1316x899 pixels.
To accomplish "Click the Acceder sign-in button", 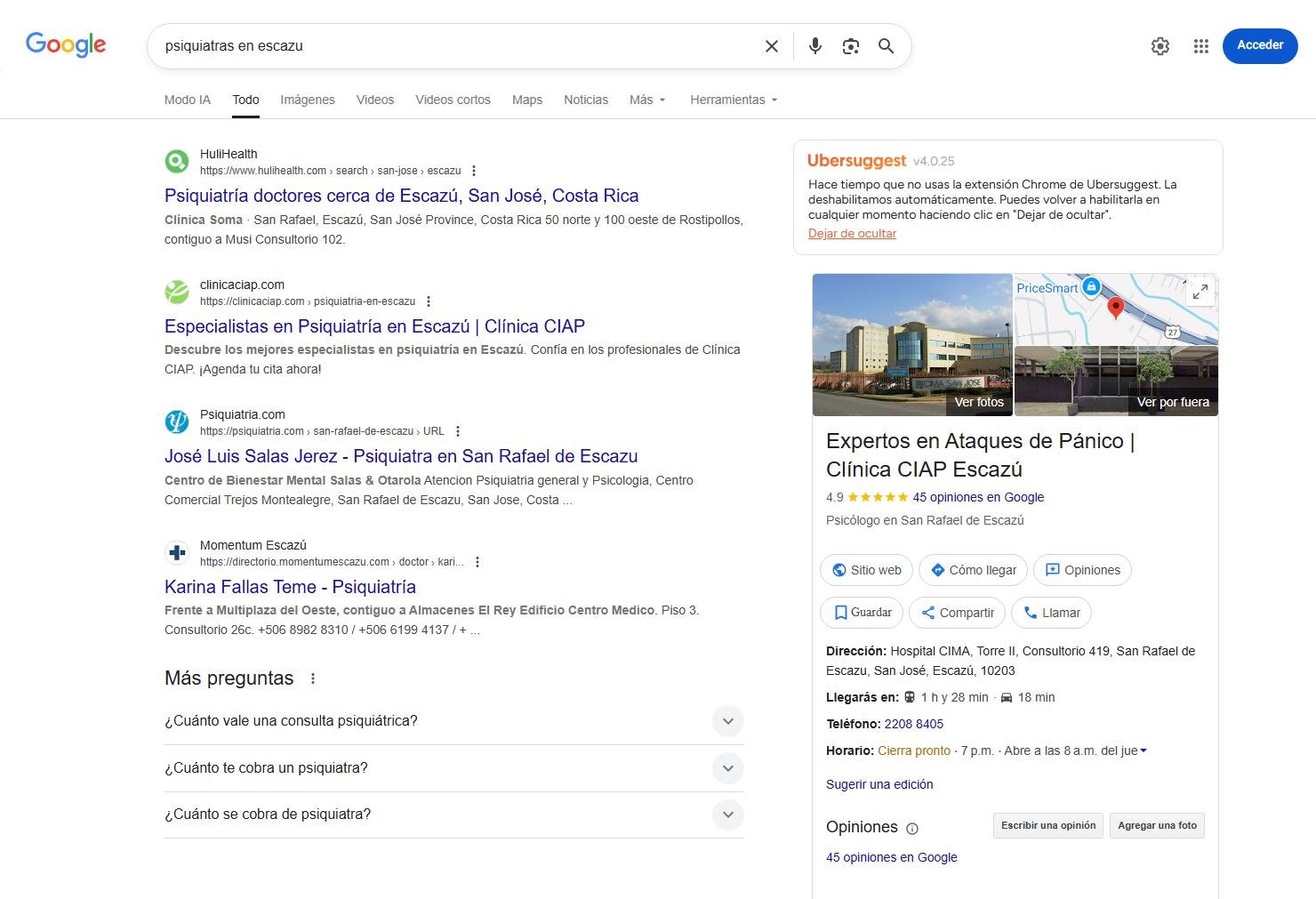I will (x=1259, y=45).
